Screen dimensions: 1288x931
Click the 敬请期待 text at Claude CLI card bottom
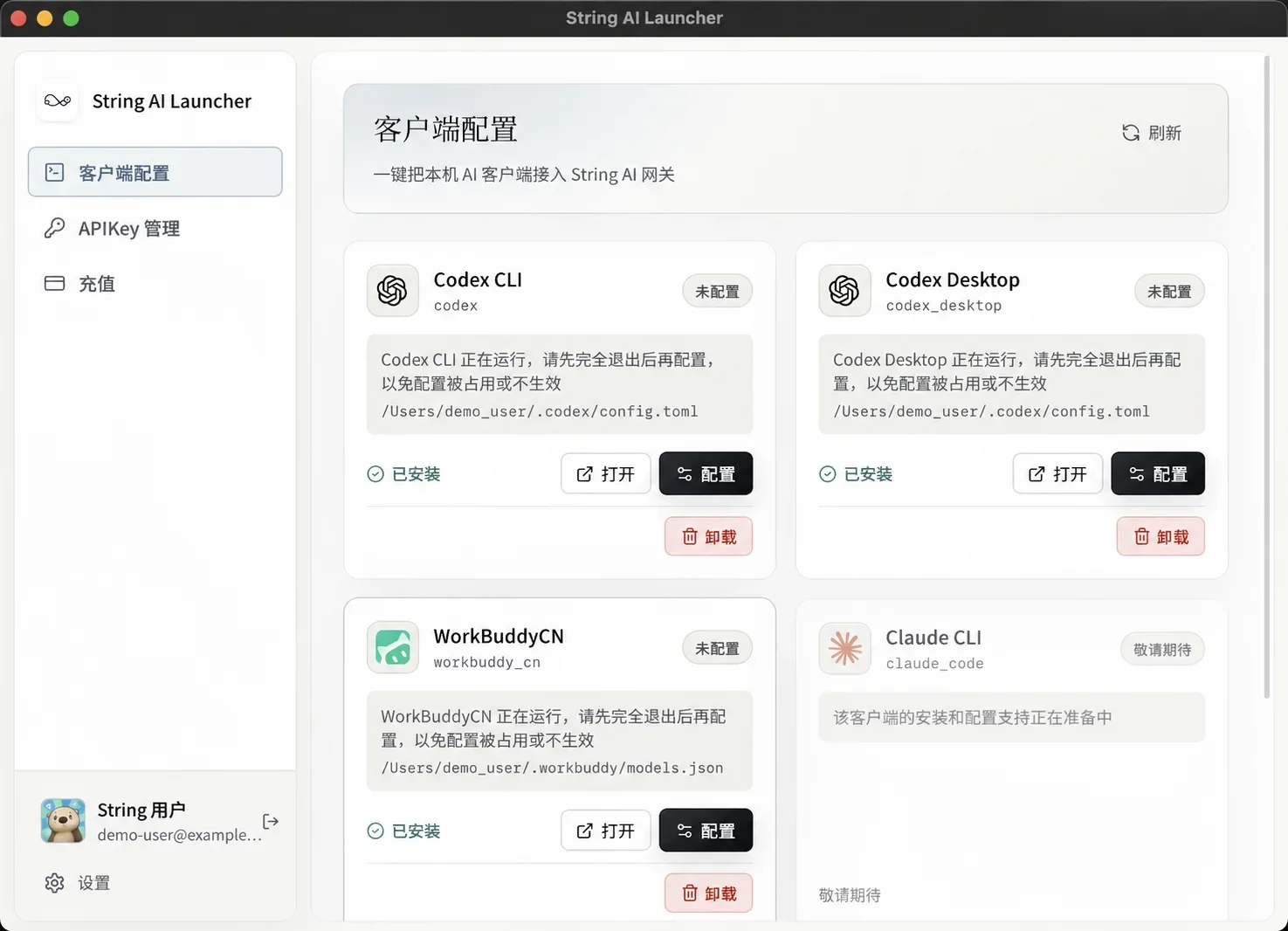click(850, 895)
